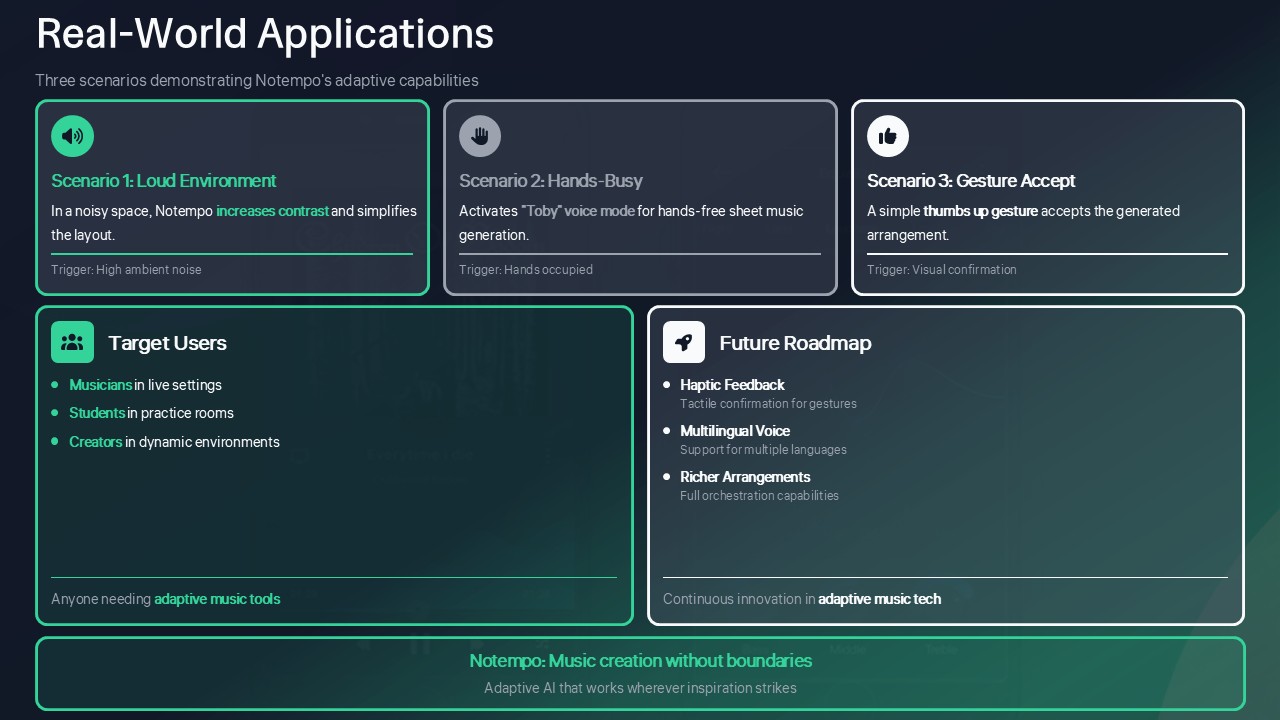1280x720 pixels.
Task: Click the 'thumbs up gesture' bold phrase
Action: [981, 211]
